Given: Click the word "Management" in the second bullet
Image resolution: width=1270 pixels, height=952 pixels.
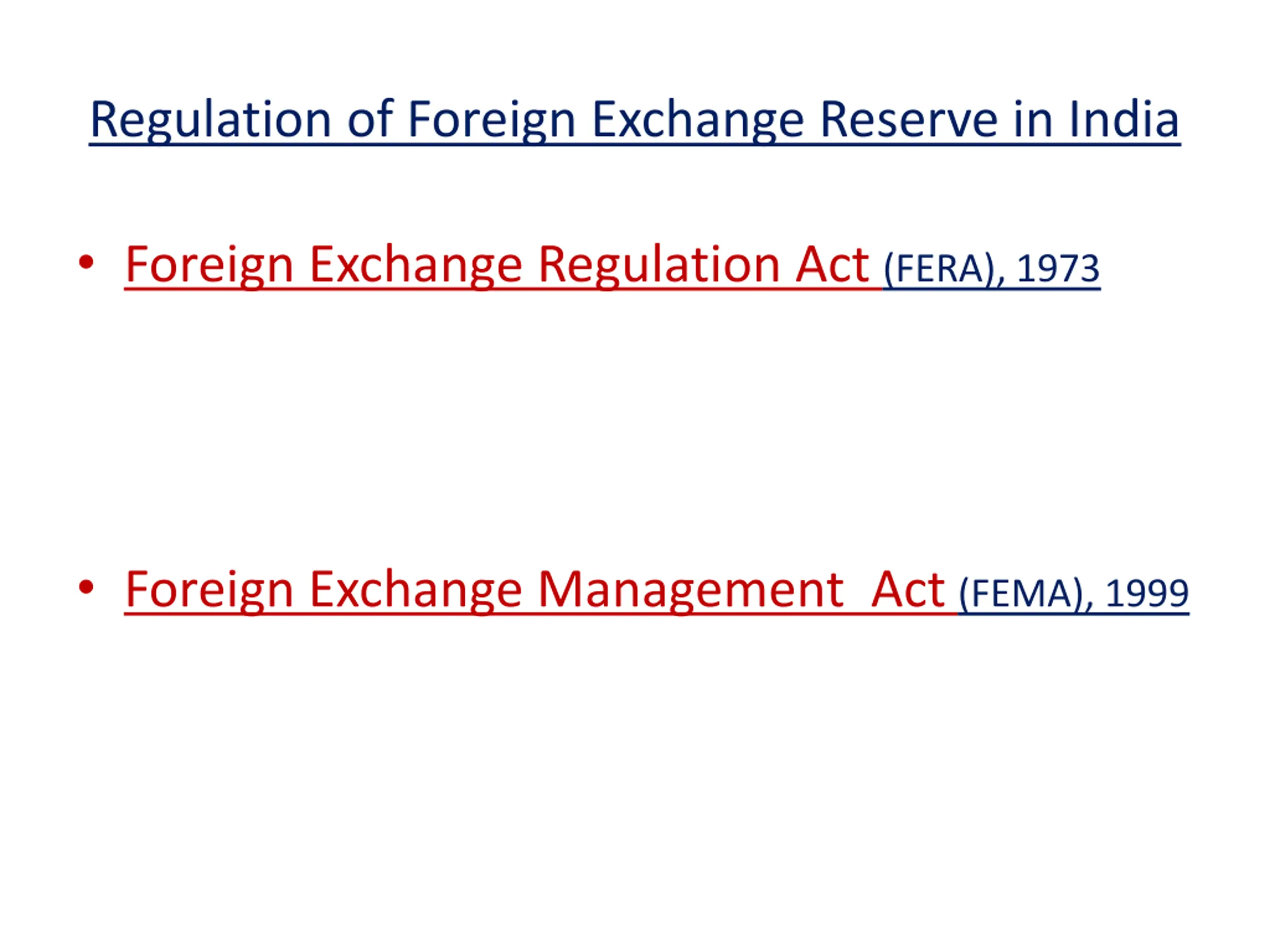Looking at the screenshot, I should [691, 591].
